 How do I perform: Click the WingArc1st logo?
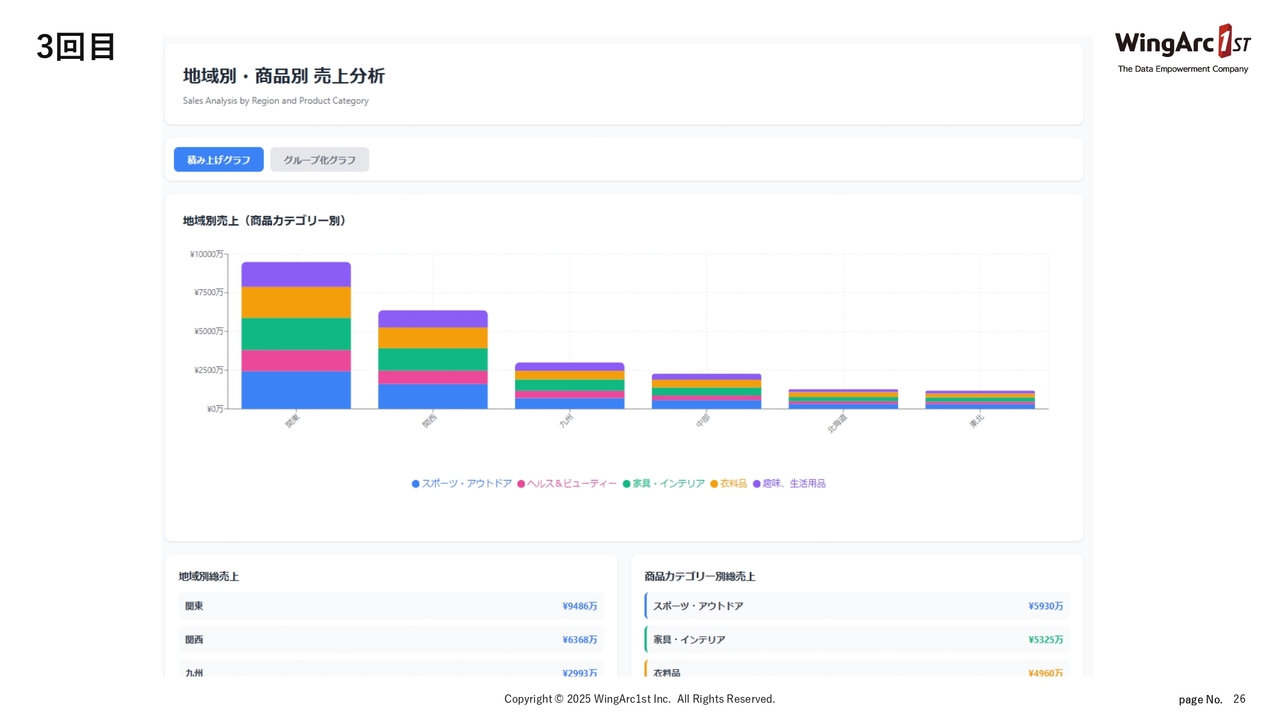pyautogui.click(x=1182, y=48)
